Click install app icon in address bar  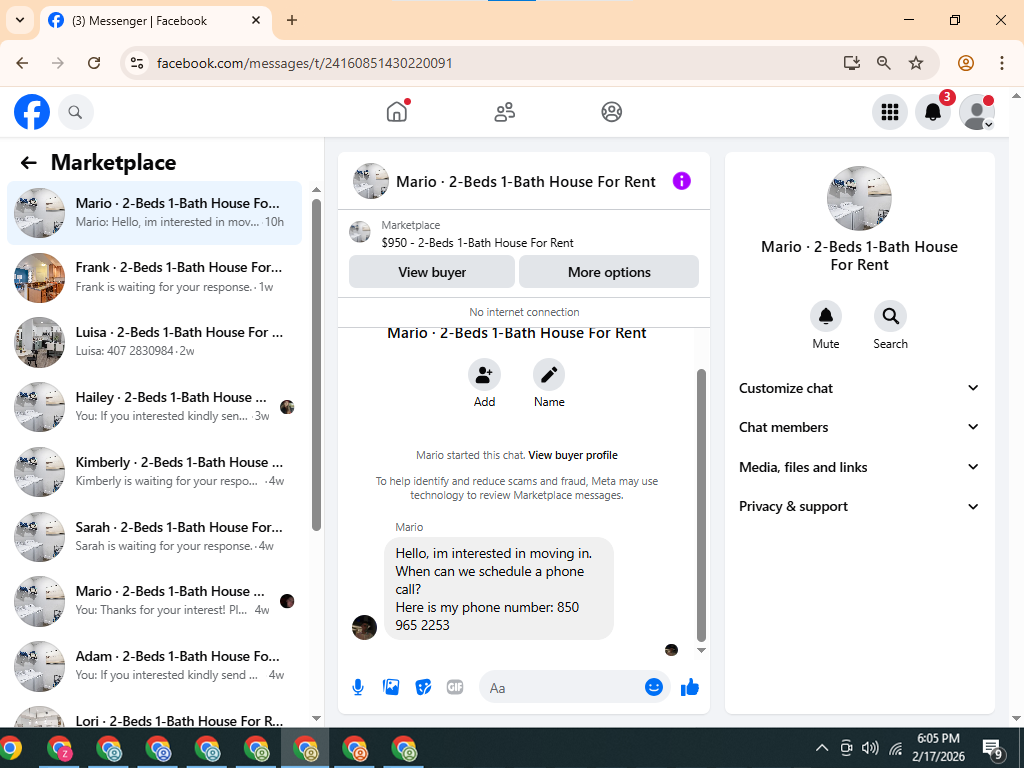point(851,63)
